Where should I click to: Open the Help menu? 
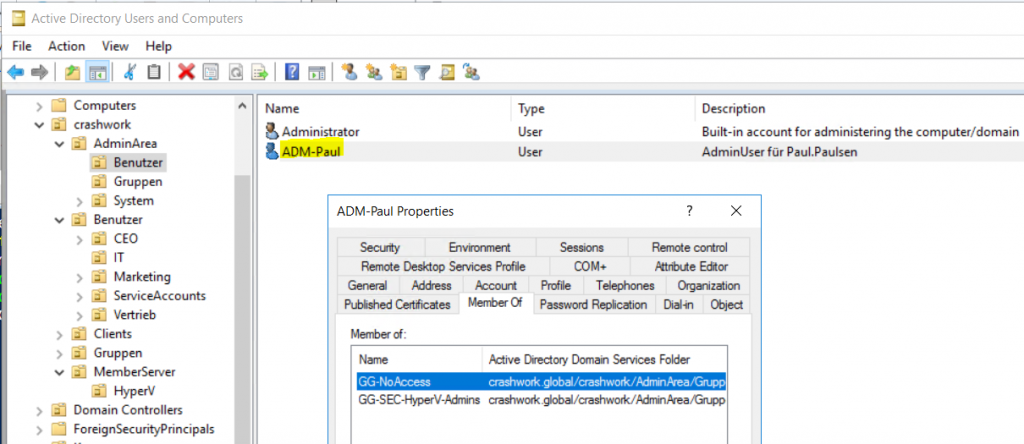tap(159, 46)
